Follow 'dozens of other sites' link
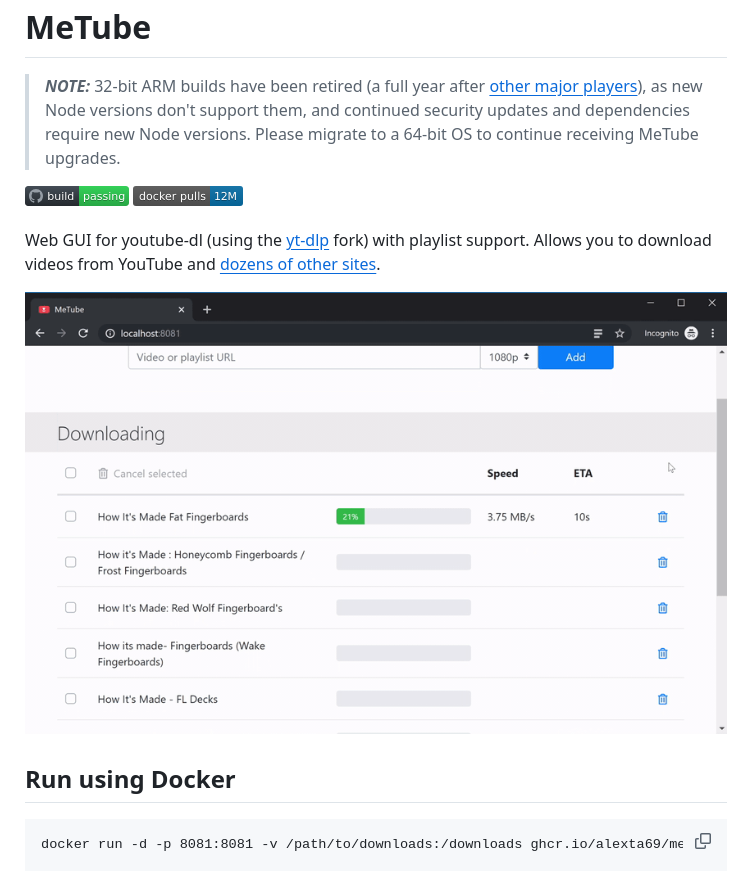747x881 pixels. [x=298, y=265]
